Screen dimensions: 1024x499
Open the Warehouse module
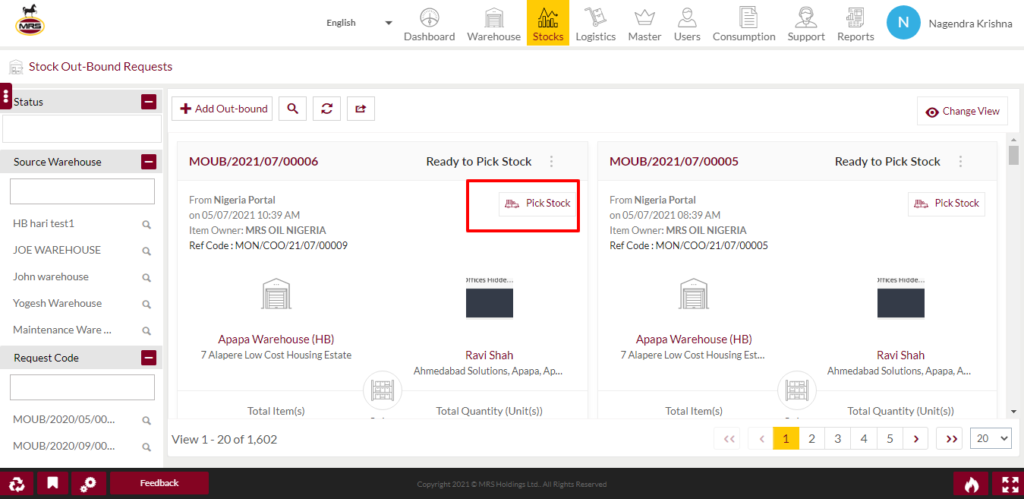click(494, 24)
